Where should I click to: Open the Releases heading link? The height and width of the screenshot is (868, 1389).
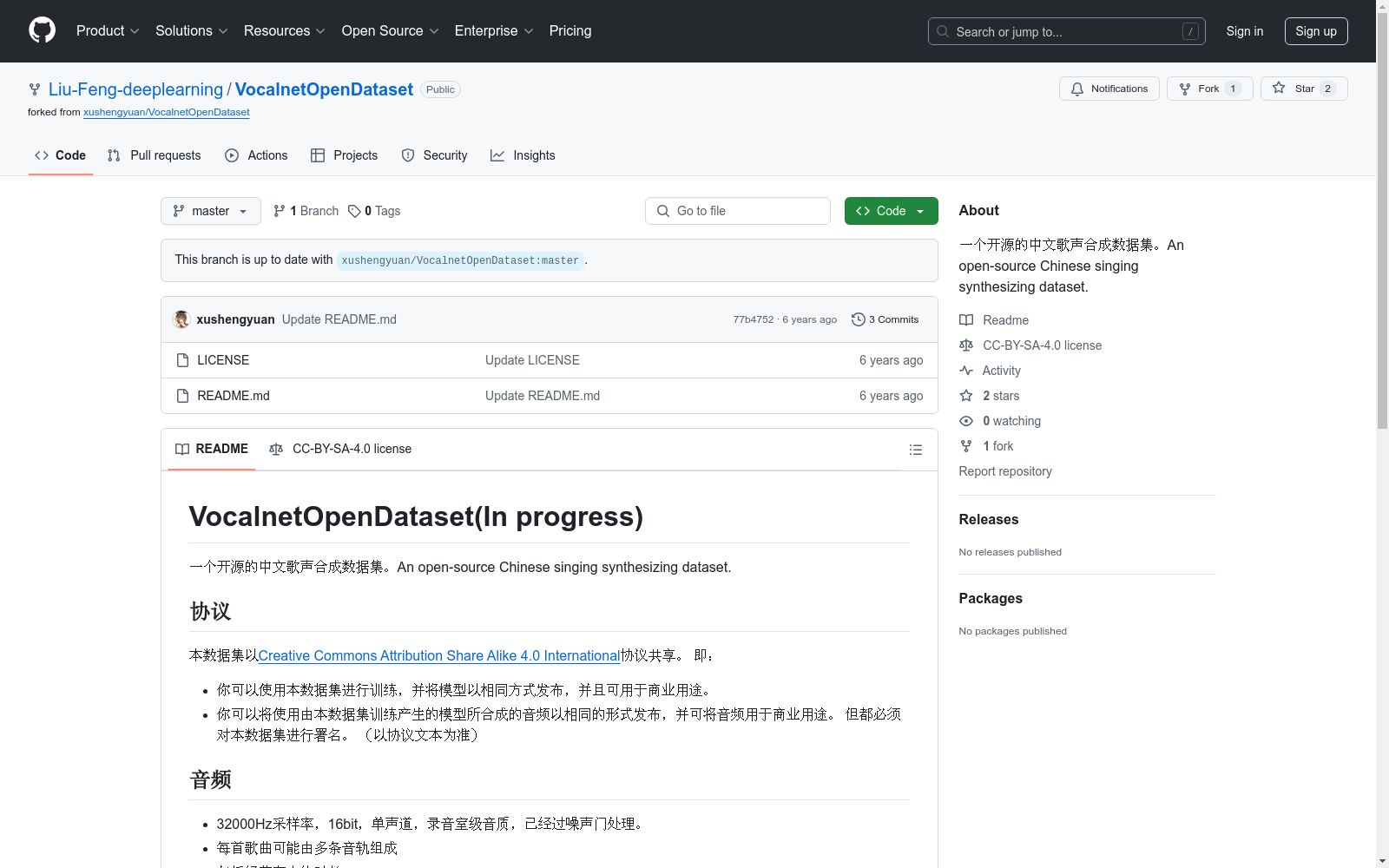pyautogui.click(x=989, y=519)
